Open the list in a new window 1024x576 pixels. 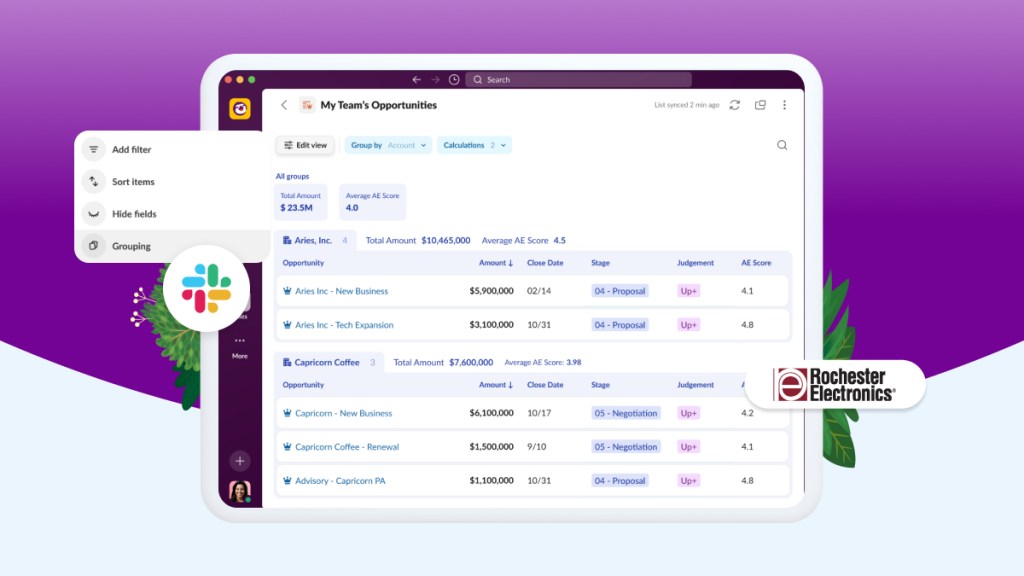[x=760, y=105]
